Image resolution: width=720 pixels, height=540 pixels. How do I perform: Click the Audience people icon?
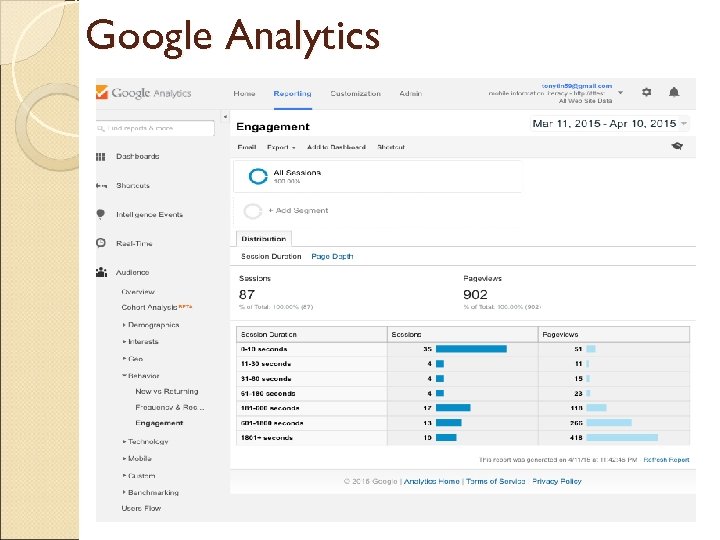click(x=101, y=272)
